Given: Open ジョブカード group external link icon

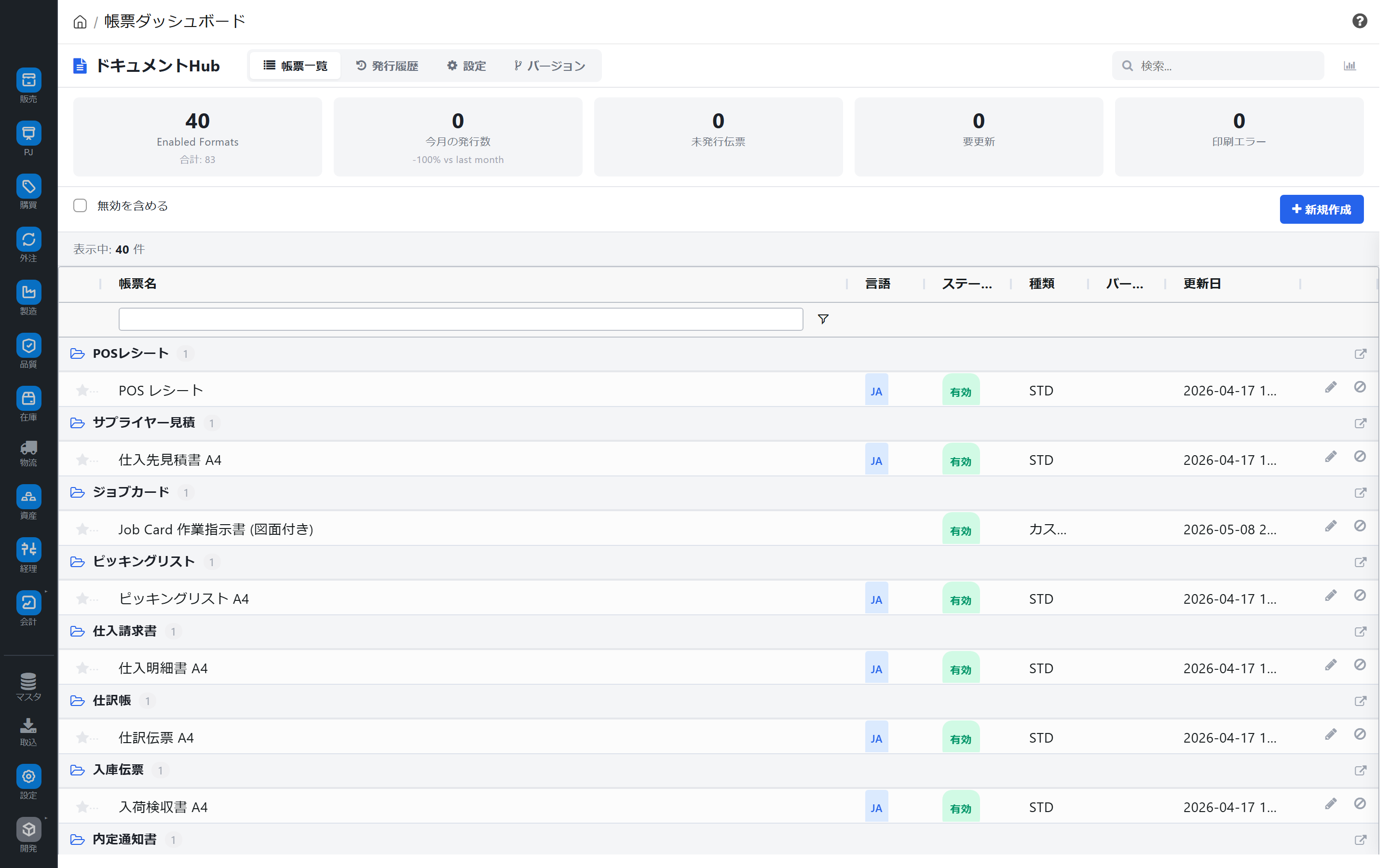Looking at the screenshot, I should (1360, 493).
